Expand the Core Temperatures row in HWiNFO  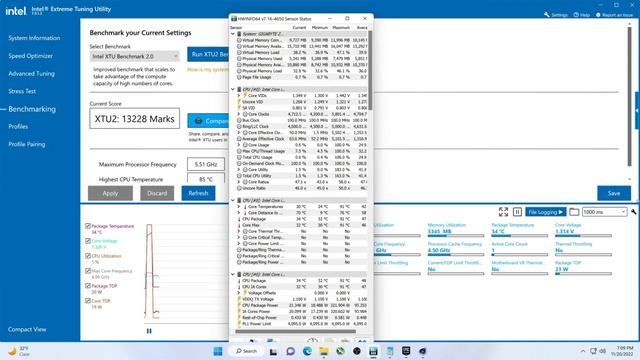coord(239,207)
